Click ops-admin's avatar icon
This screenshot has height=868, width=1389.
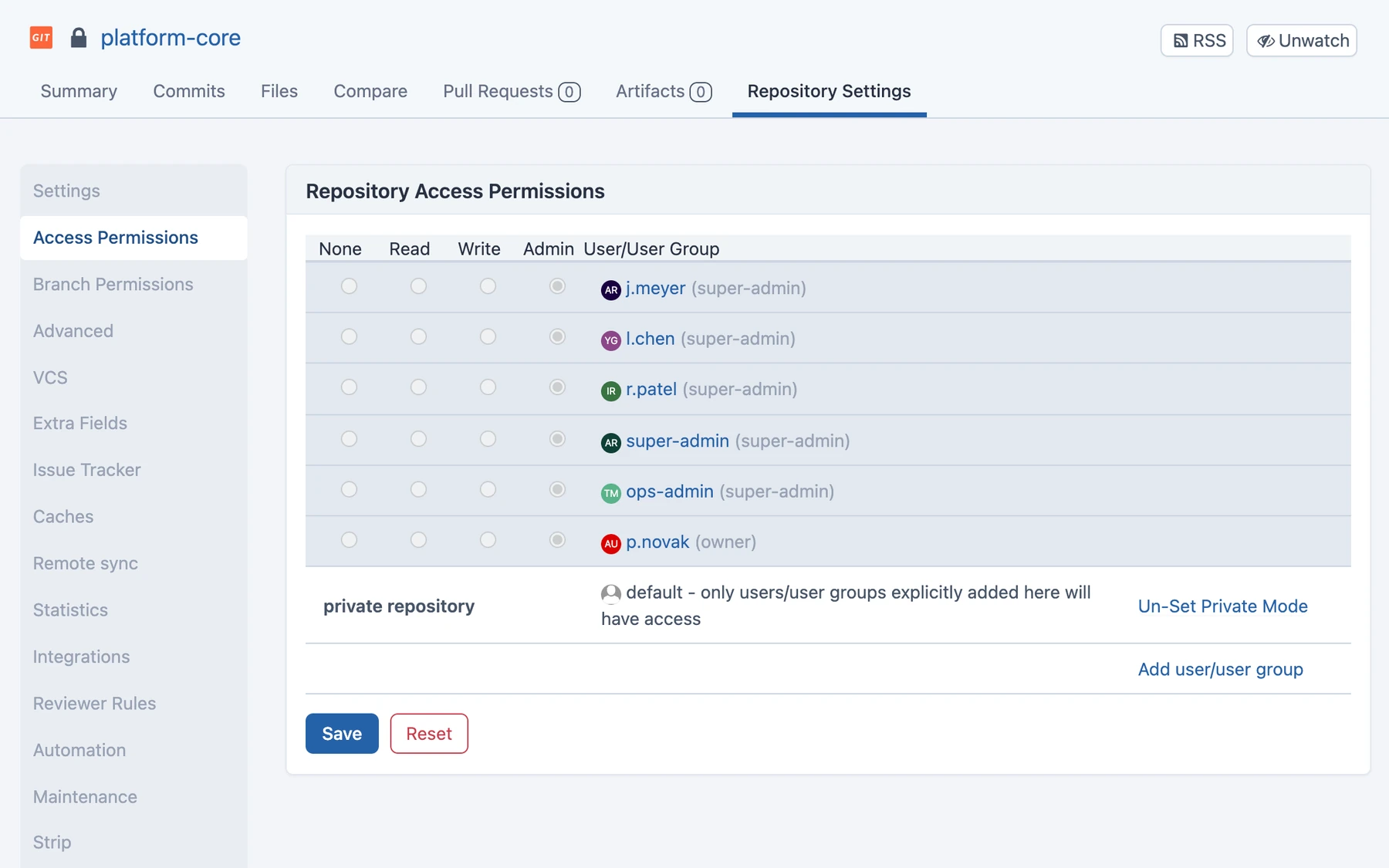(610, 493)
